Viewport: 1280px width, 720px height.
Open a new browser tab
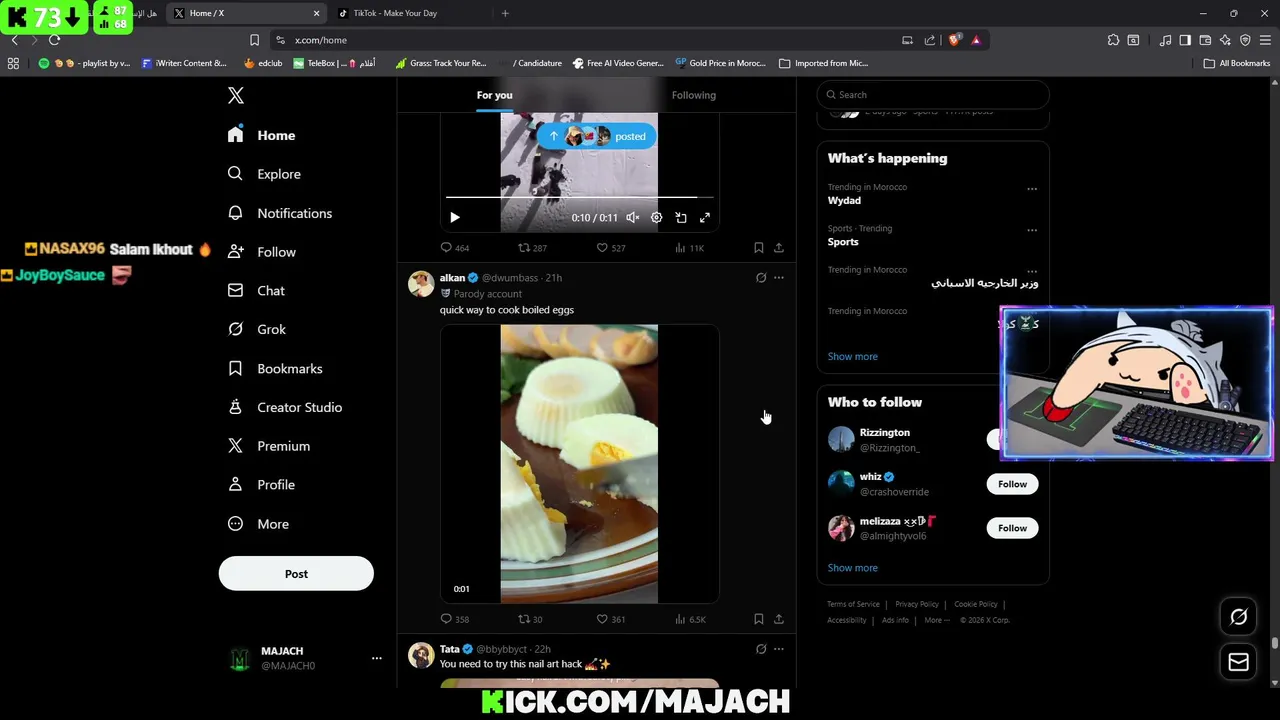[505, 13]
